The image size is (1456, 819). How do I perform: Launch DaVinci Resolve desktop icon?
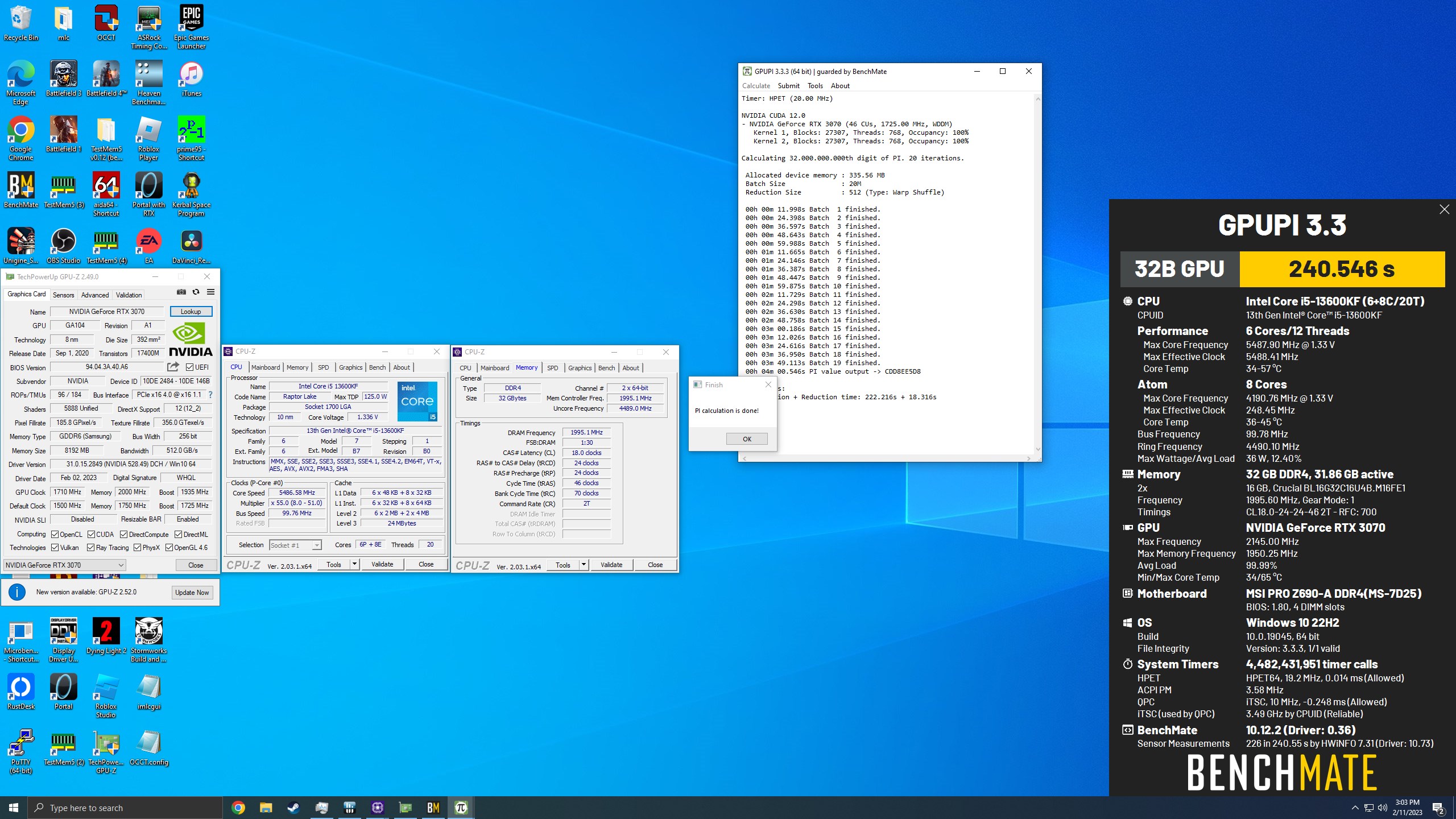[x=191, y=246]
